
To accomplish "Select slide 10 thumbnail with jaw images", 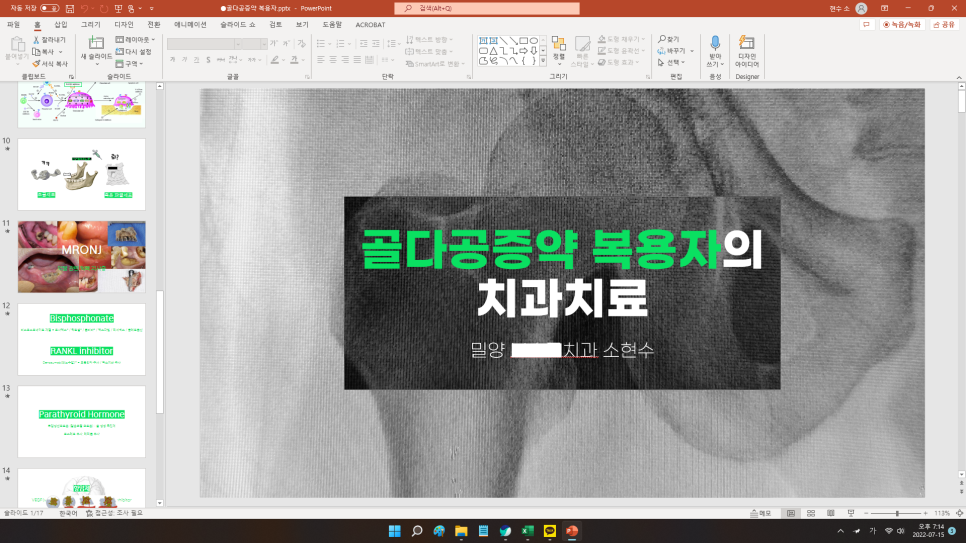I will tap(81, 174).
